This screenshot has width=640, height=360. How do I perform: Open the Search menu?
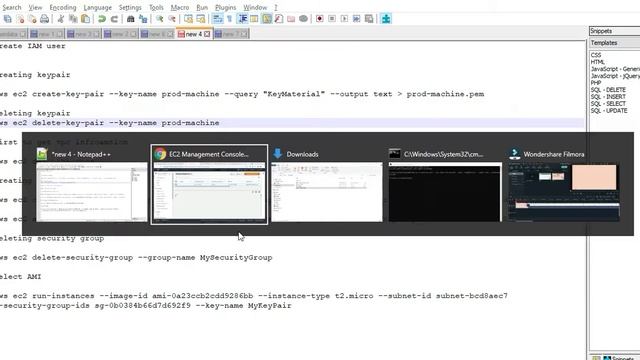coord(11,7)
